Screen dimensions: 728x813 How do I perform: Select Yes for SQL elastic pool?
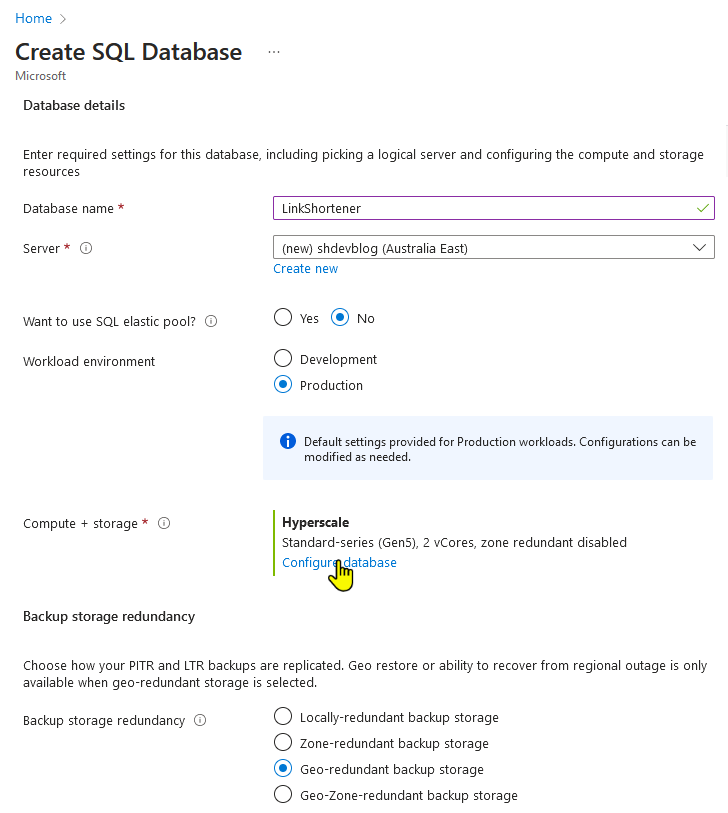[x=282, y=317]
